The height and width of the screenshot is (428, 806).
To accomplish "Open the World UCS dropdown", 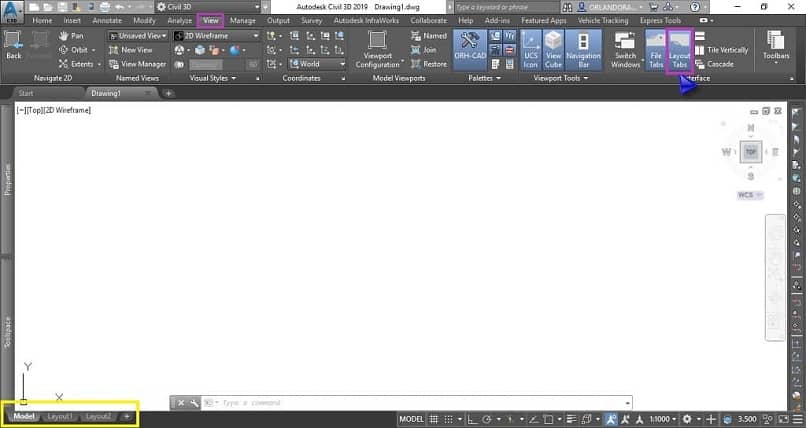I will [x=317, y=64].
